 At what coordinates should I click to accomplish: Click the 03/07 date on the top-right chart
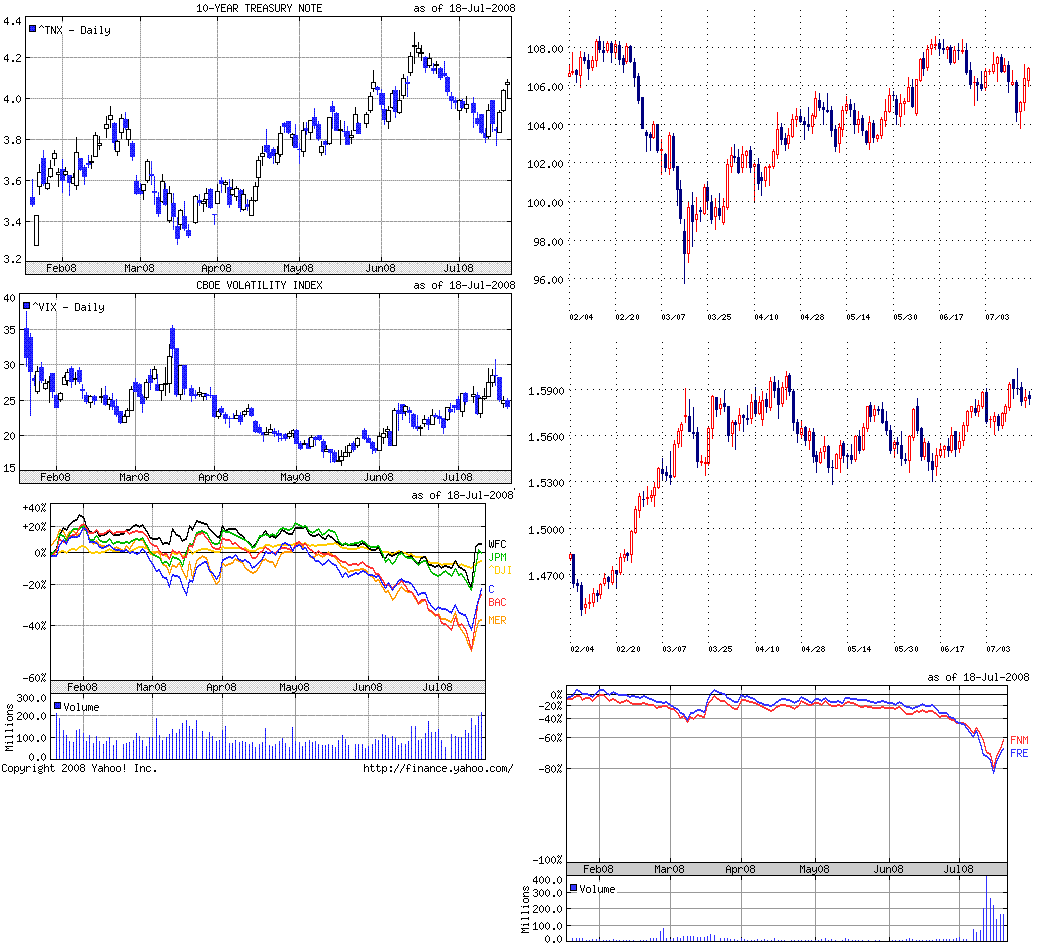(x=674, y=316)
